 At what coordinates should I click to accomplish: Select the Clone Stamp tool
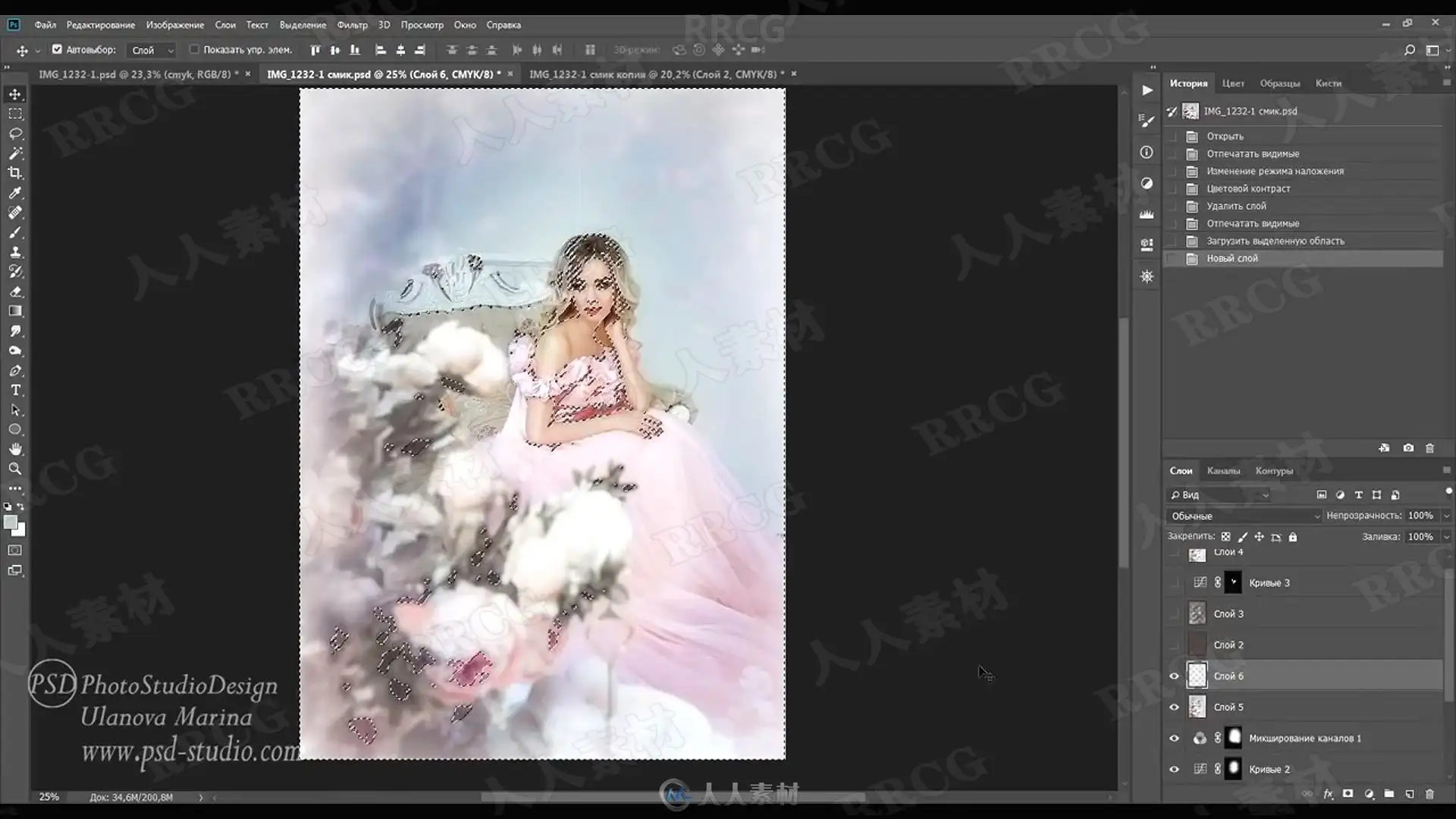pyautogui.click(x=15, y=252)
